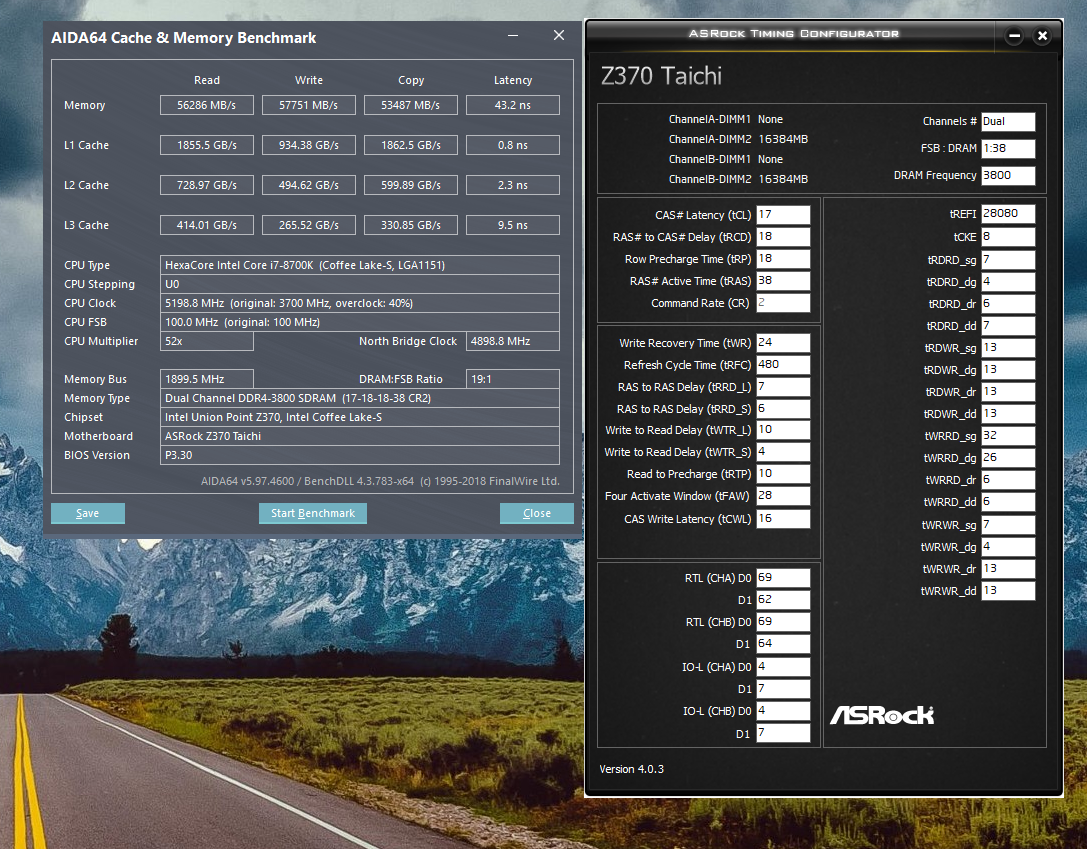Click the Write Recovery Time (tWR) field
Image resolution: width=1087 pixels, height=849 pixels.
783,342
